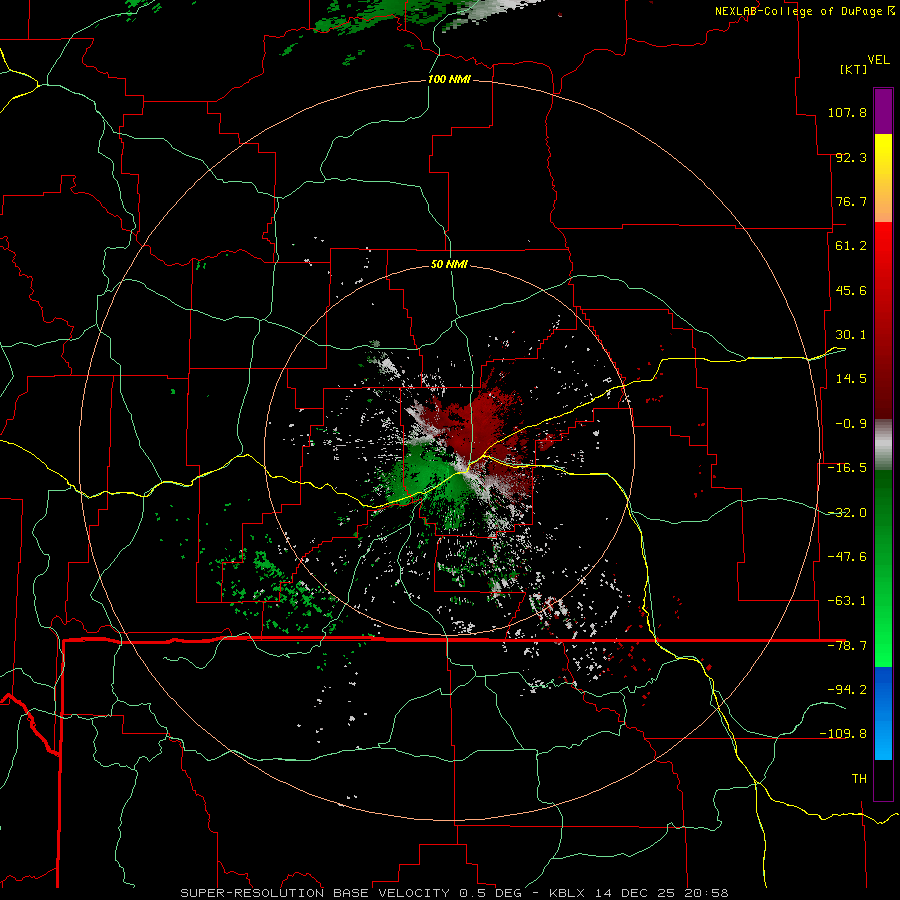The image size is (900, 900).
Task: Select the -63.1 value on velocity scale
Action: [x=847, y=601]
